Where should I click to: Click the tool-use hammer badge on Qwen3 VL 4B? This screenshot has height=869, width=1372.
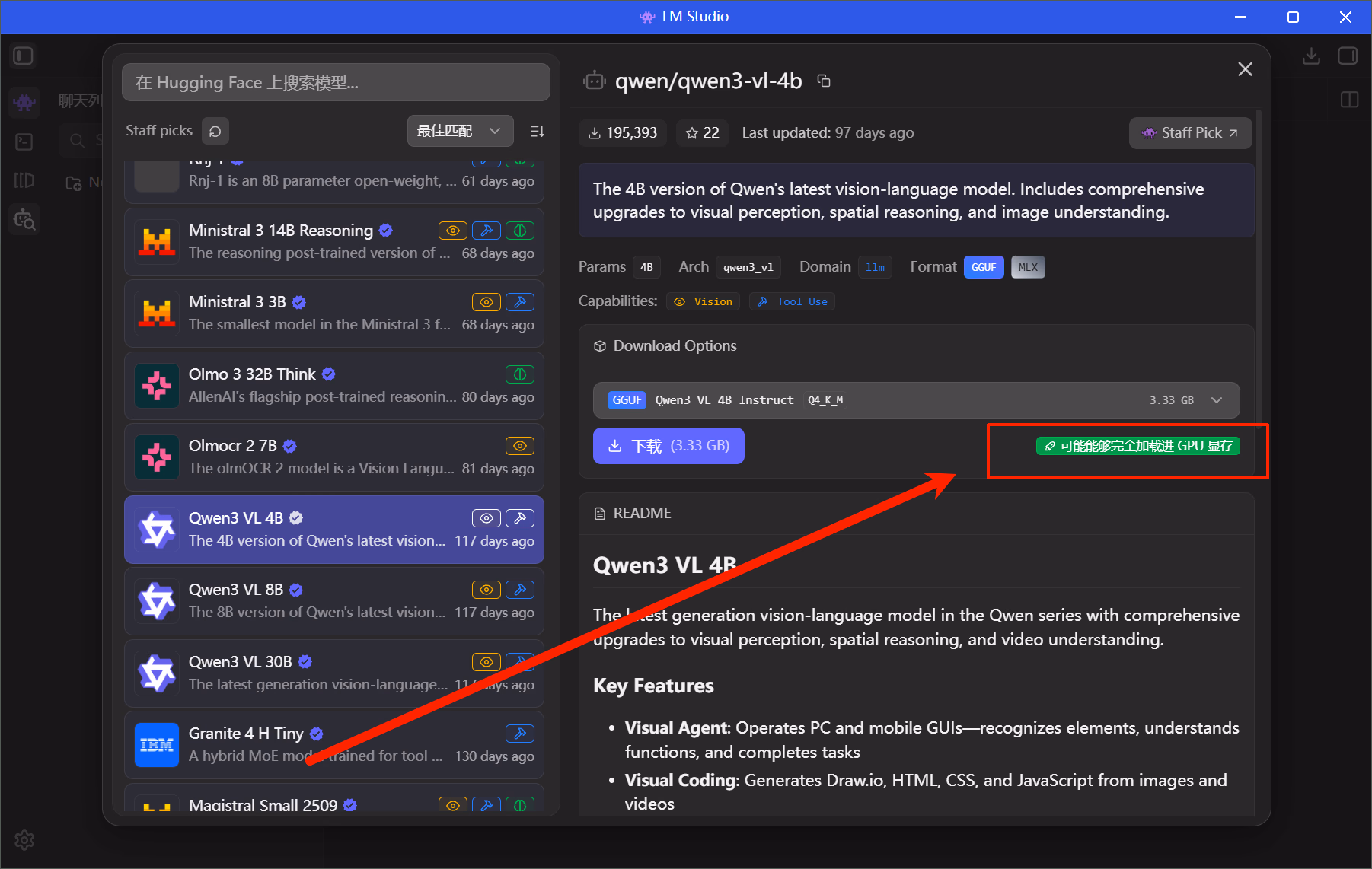(x=520, y=518)
